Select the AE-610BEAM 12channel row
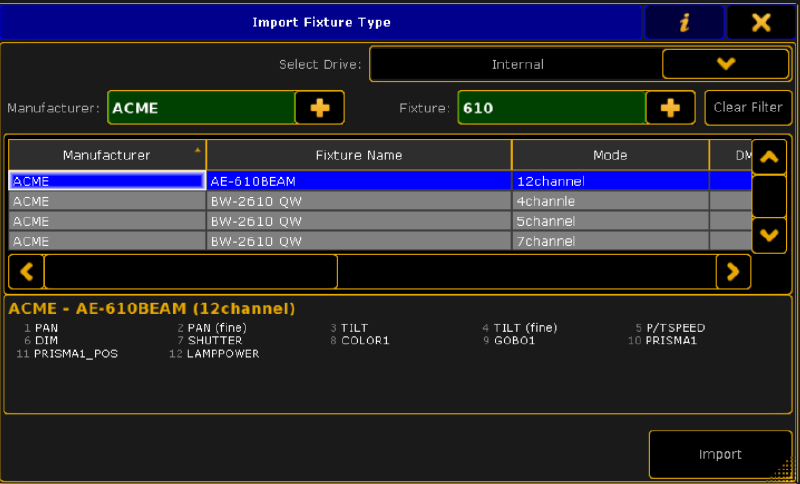Image resolution: width=800 pixels, height=484 pixels. tap(359, 181)
